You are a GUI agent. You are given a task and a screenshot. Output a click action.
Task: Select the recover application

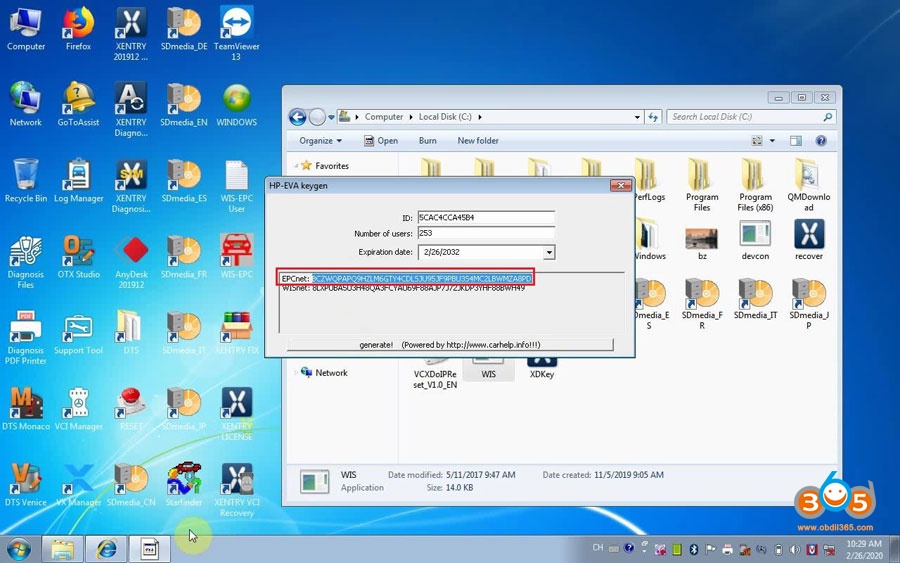coord(808,240)
